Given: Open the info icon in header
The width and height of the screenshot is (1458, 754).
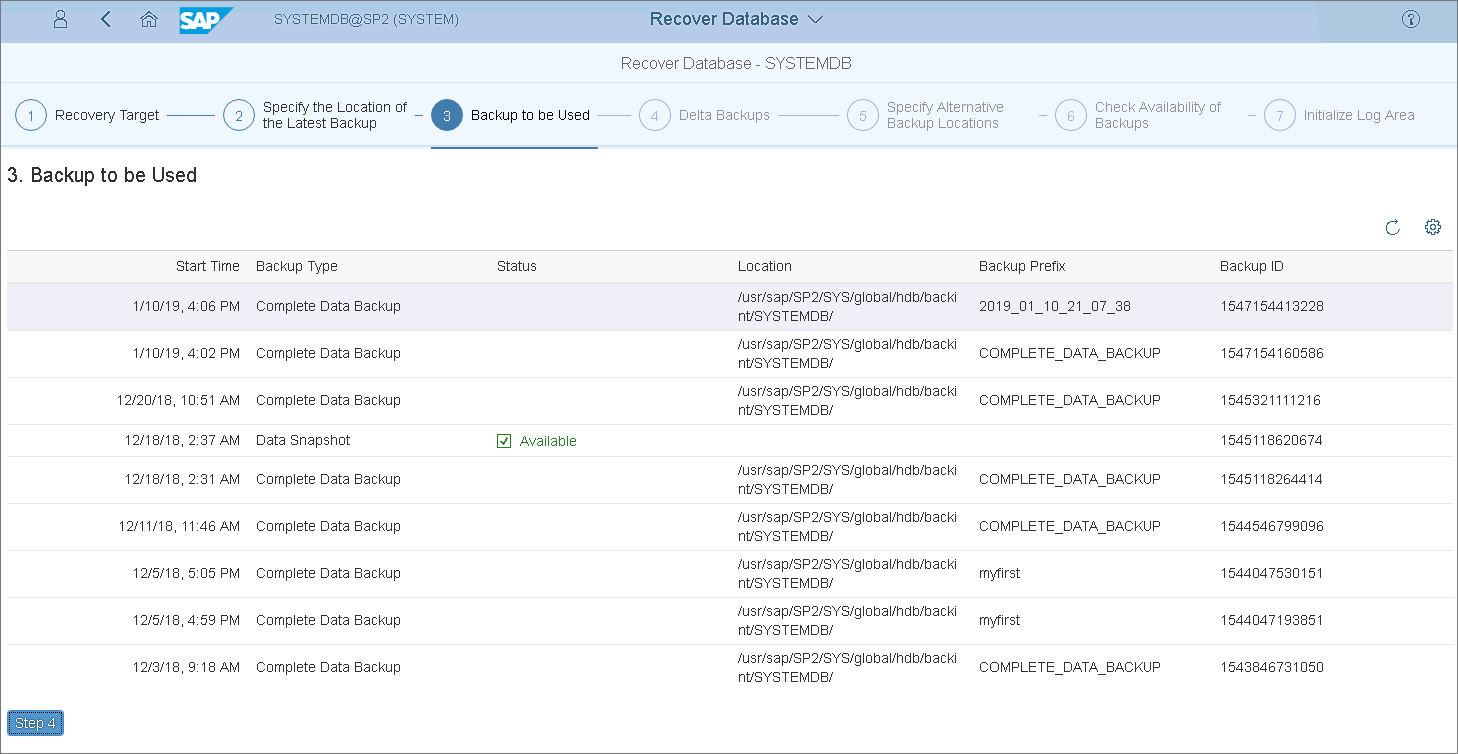Looking at the screenshot, I should (1411, 19).
